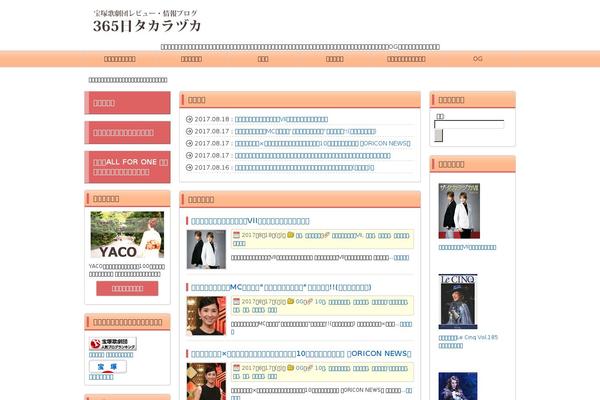Open third book cover at bottom of right sidebar
This screenshot has width=600, height=400.
tap(458, 386)
